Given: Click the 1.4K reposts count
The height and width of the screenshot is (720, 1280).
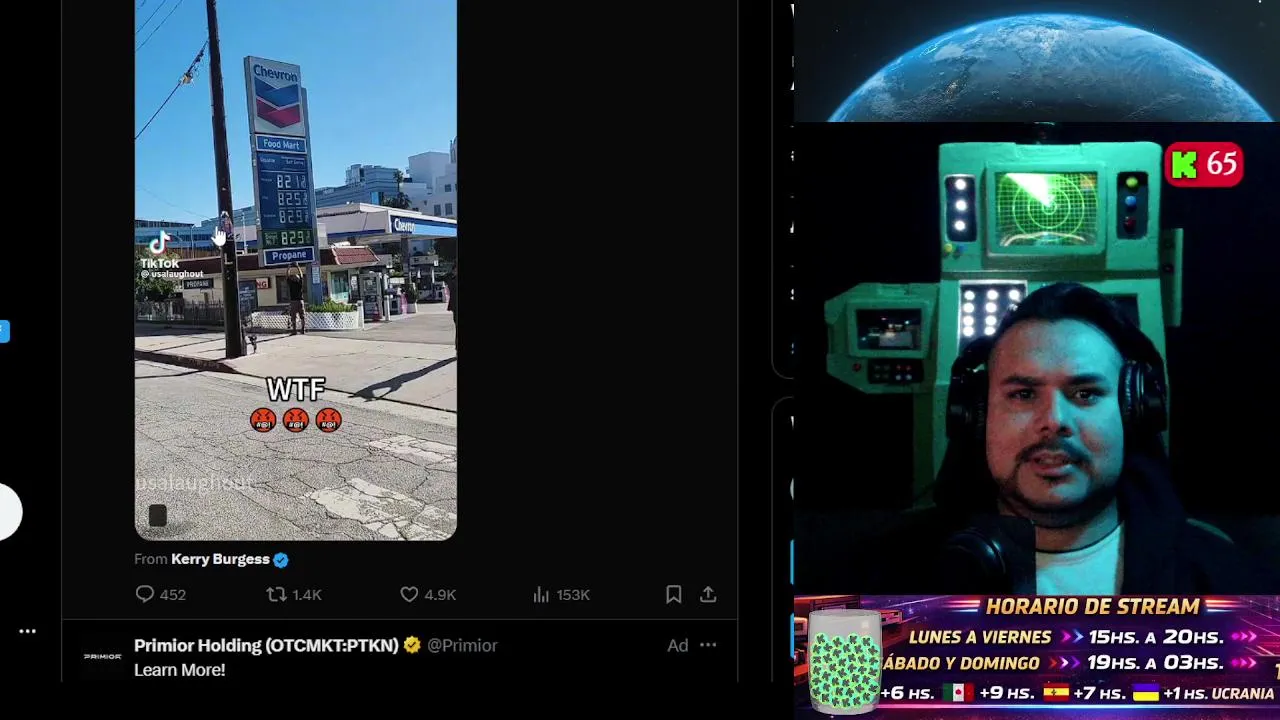Looking at the screenshot, I should point(307,594).
